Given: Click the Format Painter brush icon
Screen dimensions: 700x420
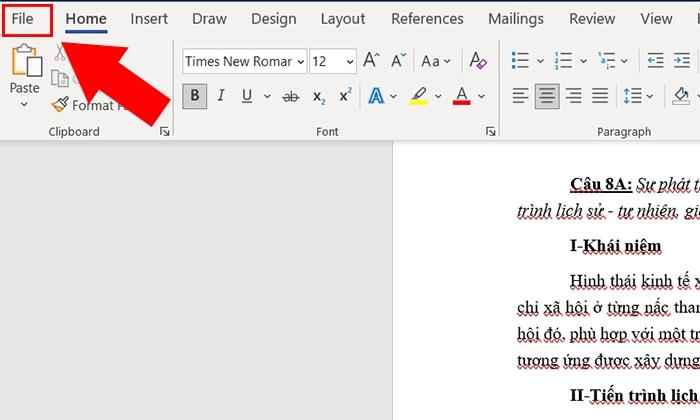Looking at the screenshot, I should click(x=60, y=104).
